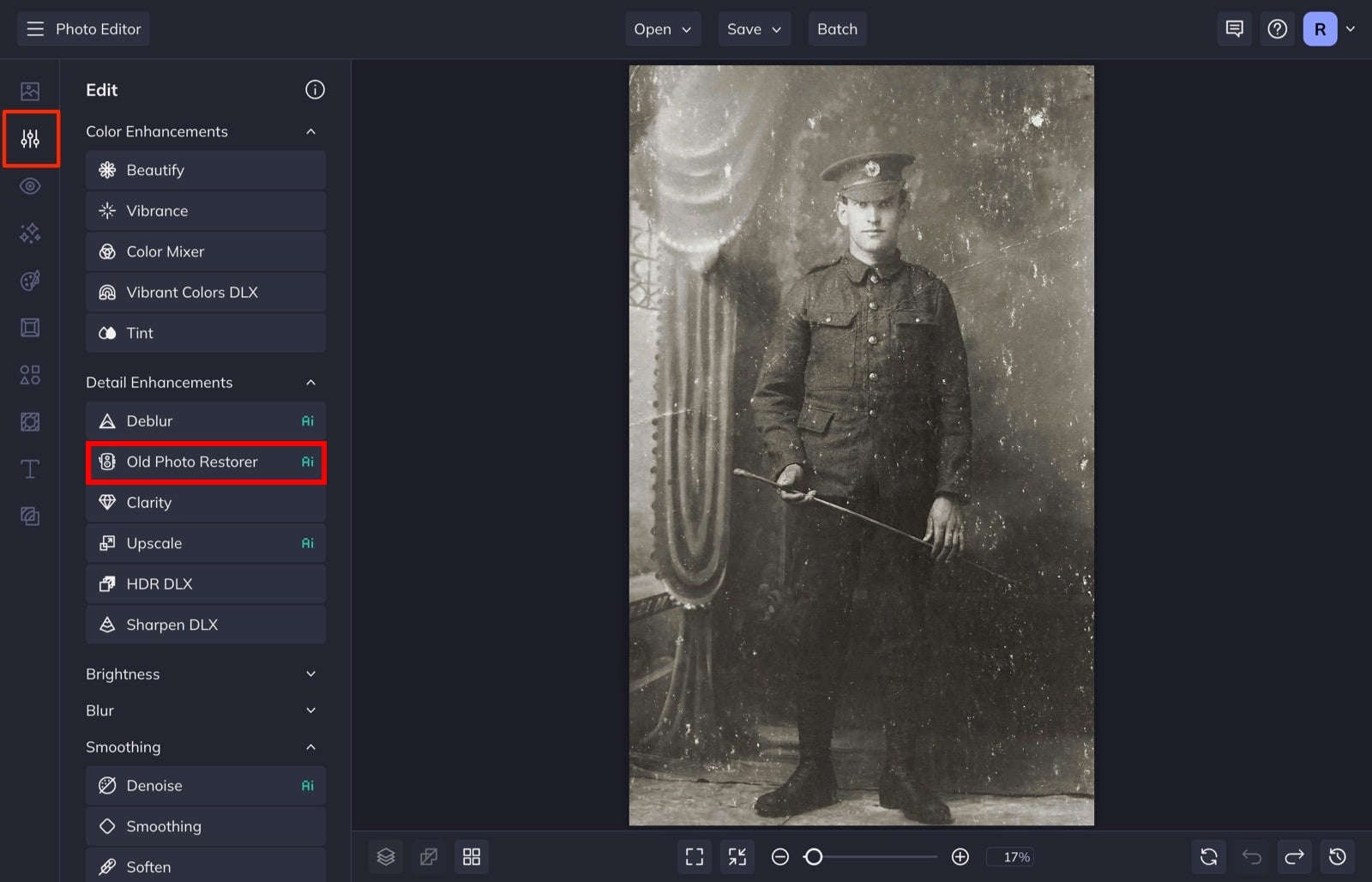Viewport: 1372px width, 882px height.
Task: Expand the Open dropdown menu
Action: click(662, 28)
